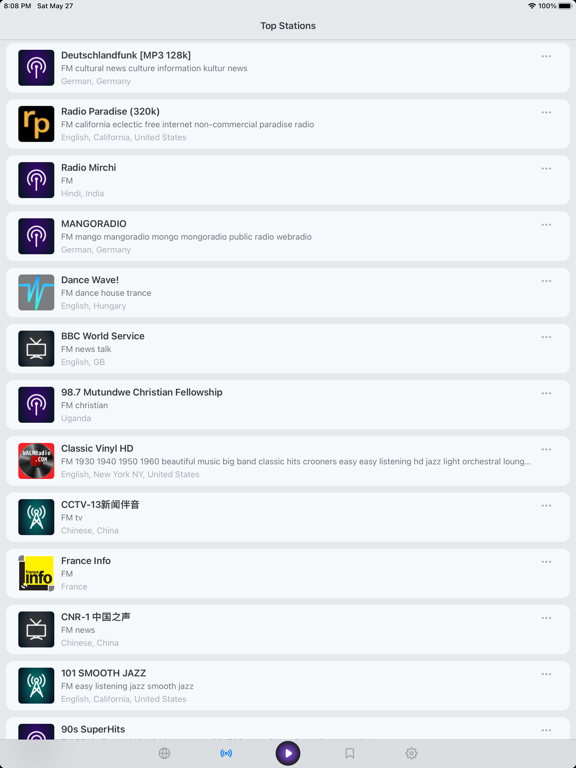The height and width of the screenshot is (768, 576).
Task: Tap the 'FM dance house trance' tags
Action: (x=106, y=293)
